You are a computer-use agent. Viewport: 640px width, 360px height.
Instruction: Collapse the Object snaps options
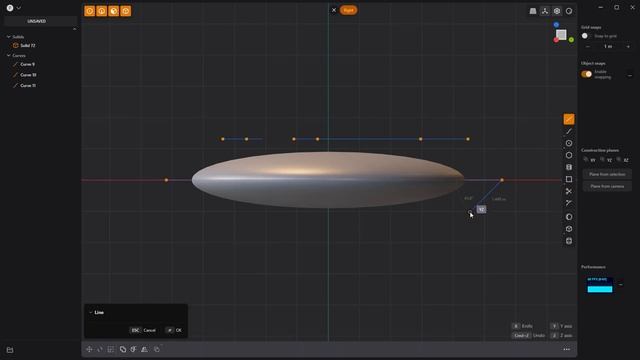coord(630,76)
